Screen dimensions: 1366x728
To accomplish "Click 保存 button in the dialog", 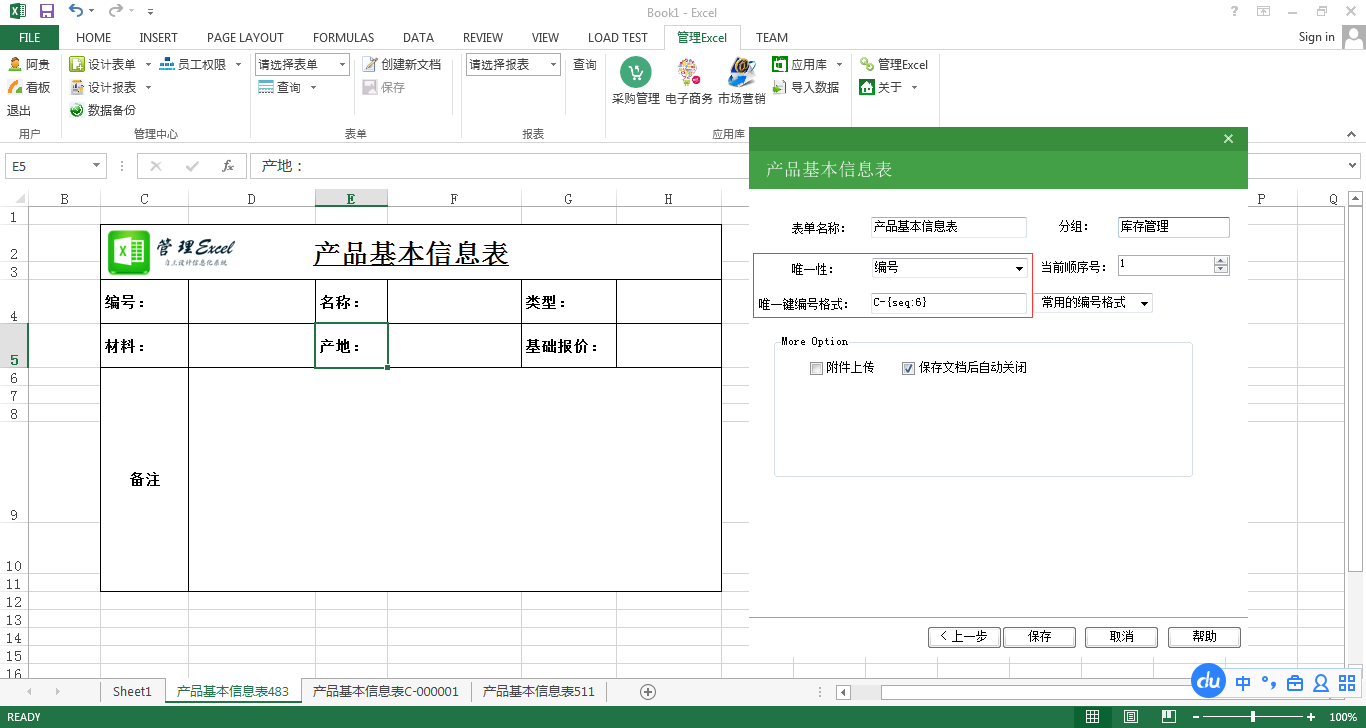I will (x=1040, y=637).
